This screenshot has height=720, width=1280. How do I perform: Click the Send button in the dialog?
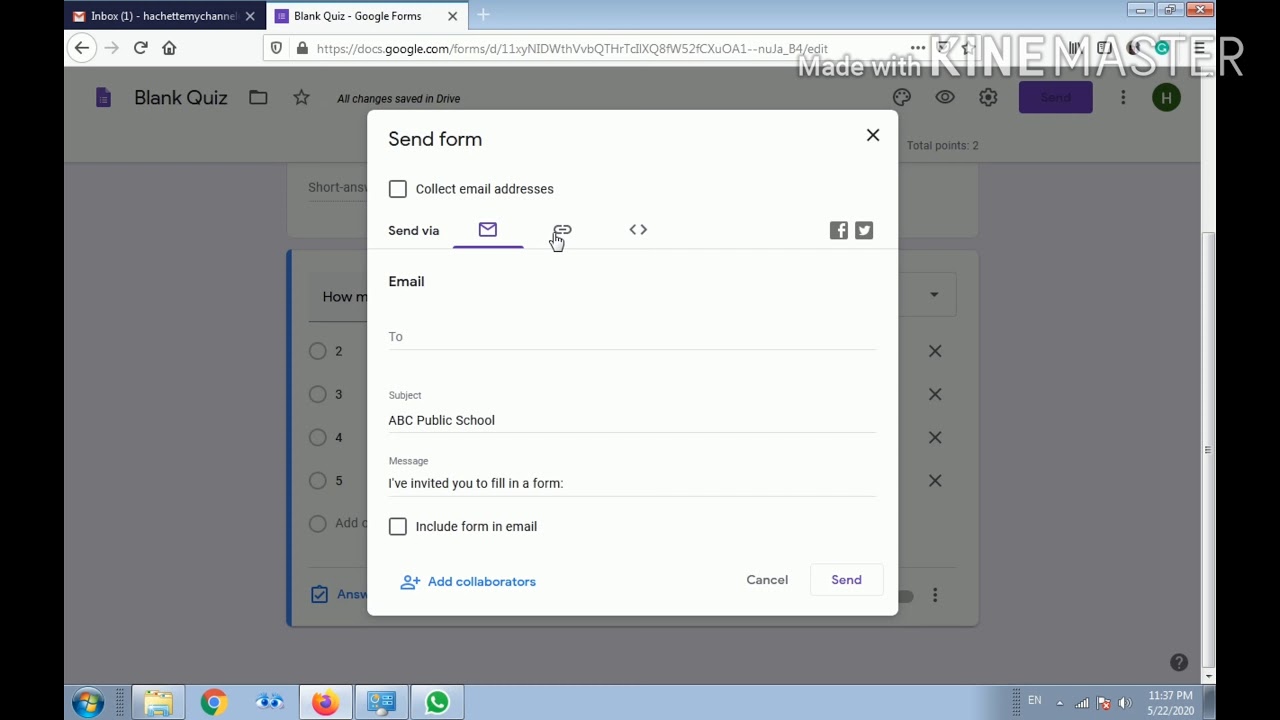pyautogui.click(x=846, y=580)
